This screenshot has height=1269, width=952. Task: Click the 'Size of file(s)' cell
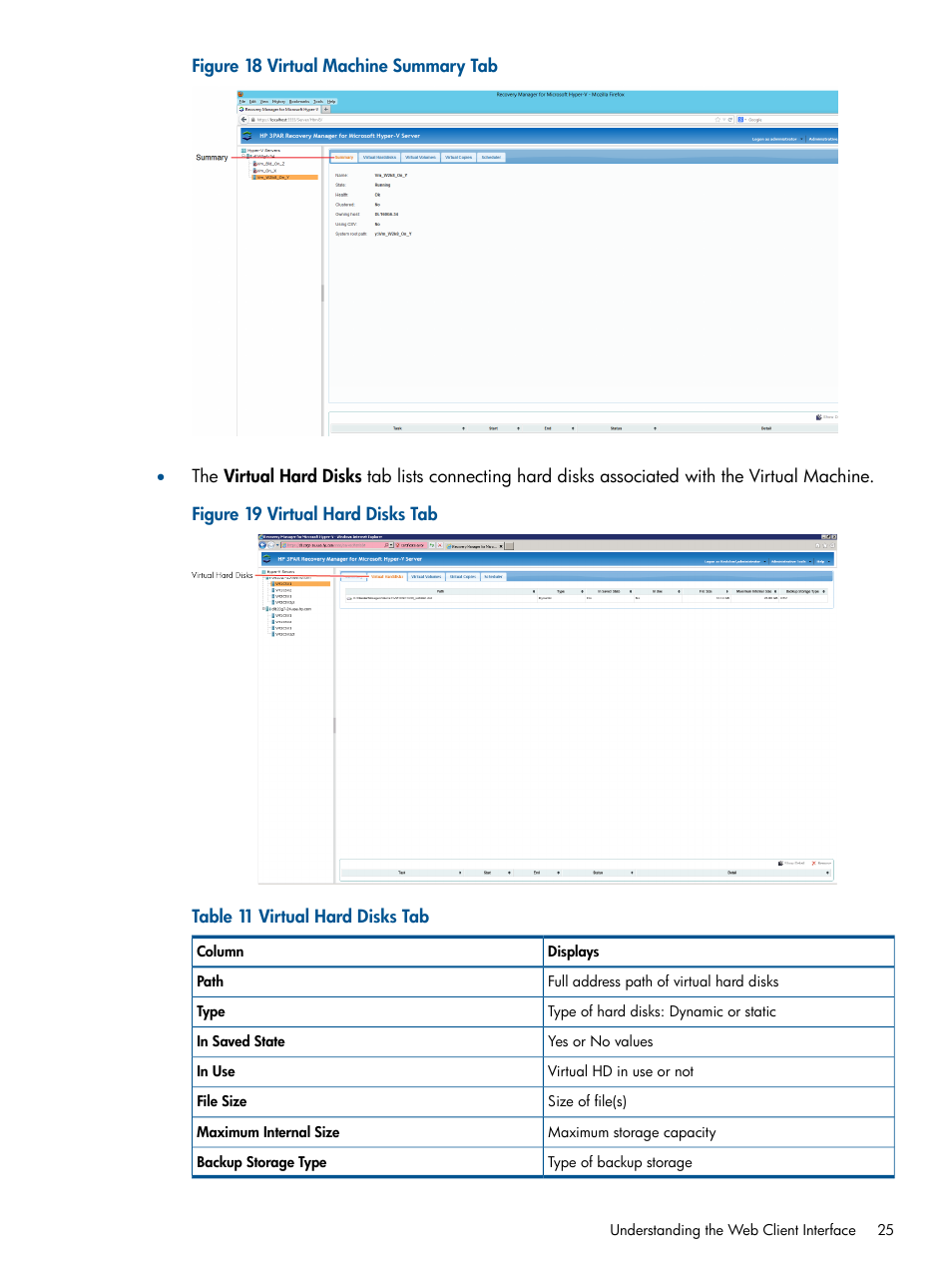pos(718,1101)
